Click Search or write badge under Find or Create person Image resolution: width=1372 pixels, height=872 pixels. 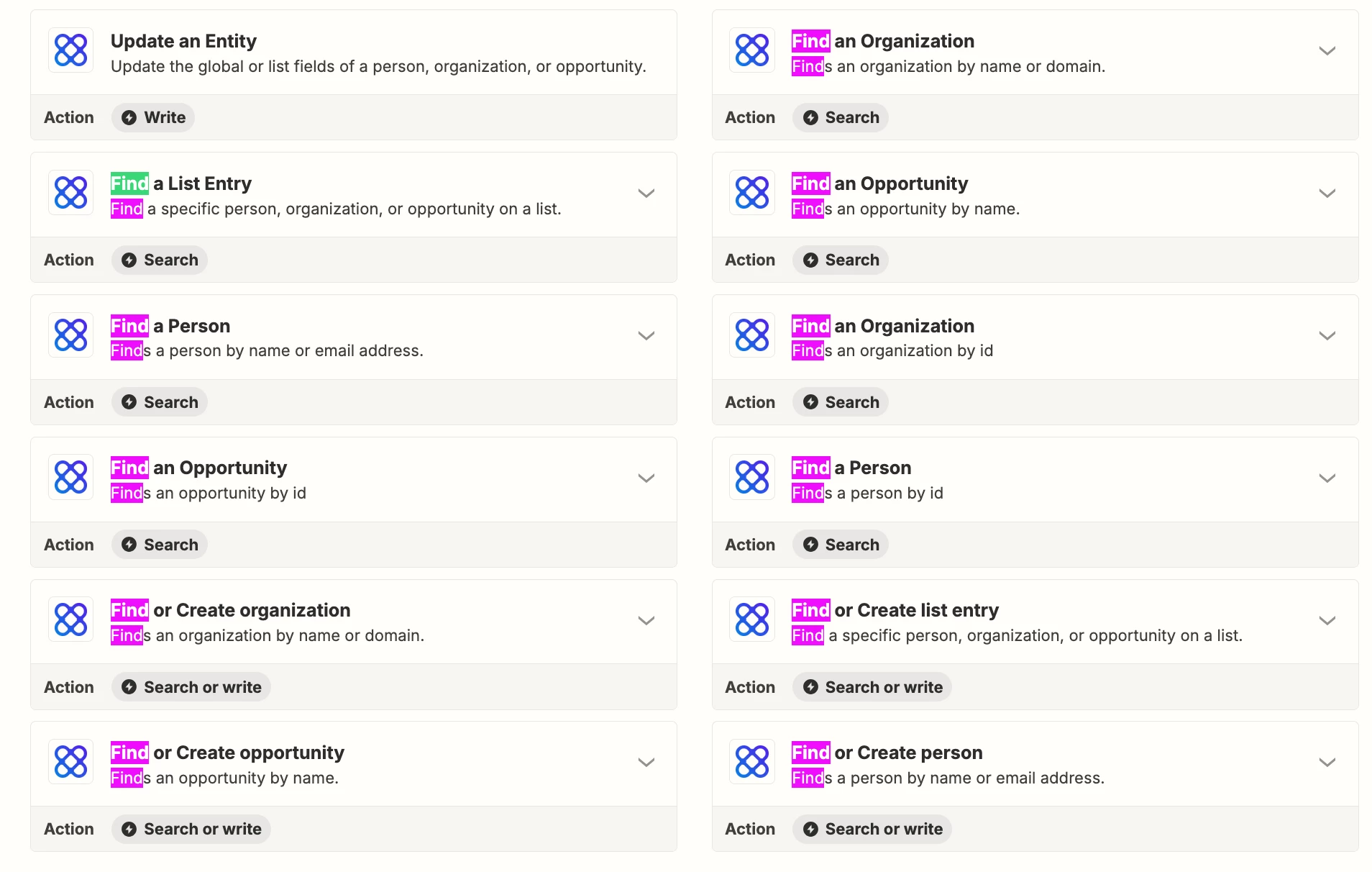point(872,829)
